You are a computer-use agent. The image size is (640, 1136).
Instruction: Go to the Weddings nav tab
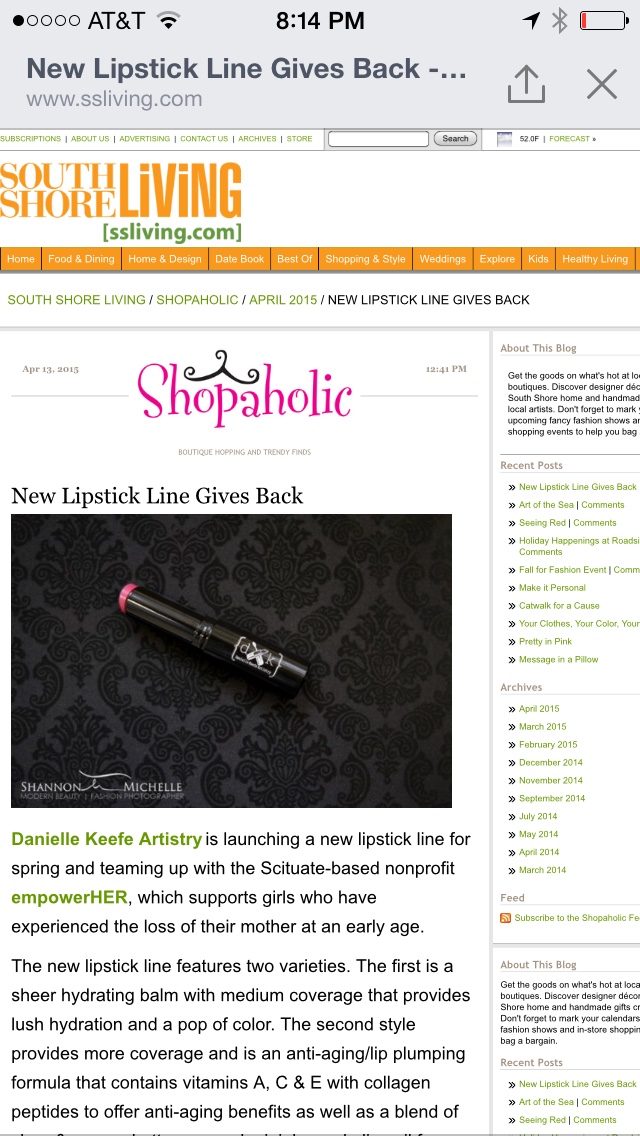click(443, 259)
